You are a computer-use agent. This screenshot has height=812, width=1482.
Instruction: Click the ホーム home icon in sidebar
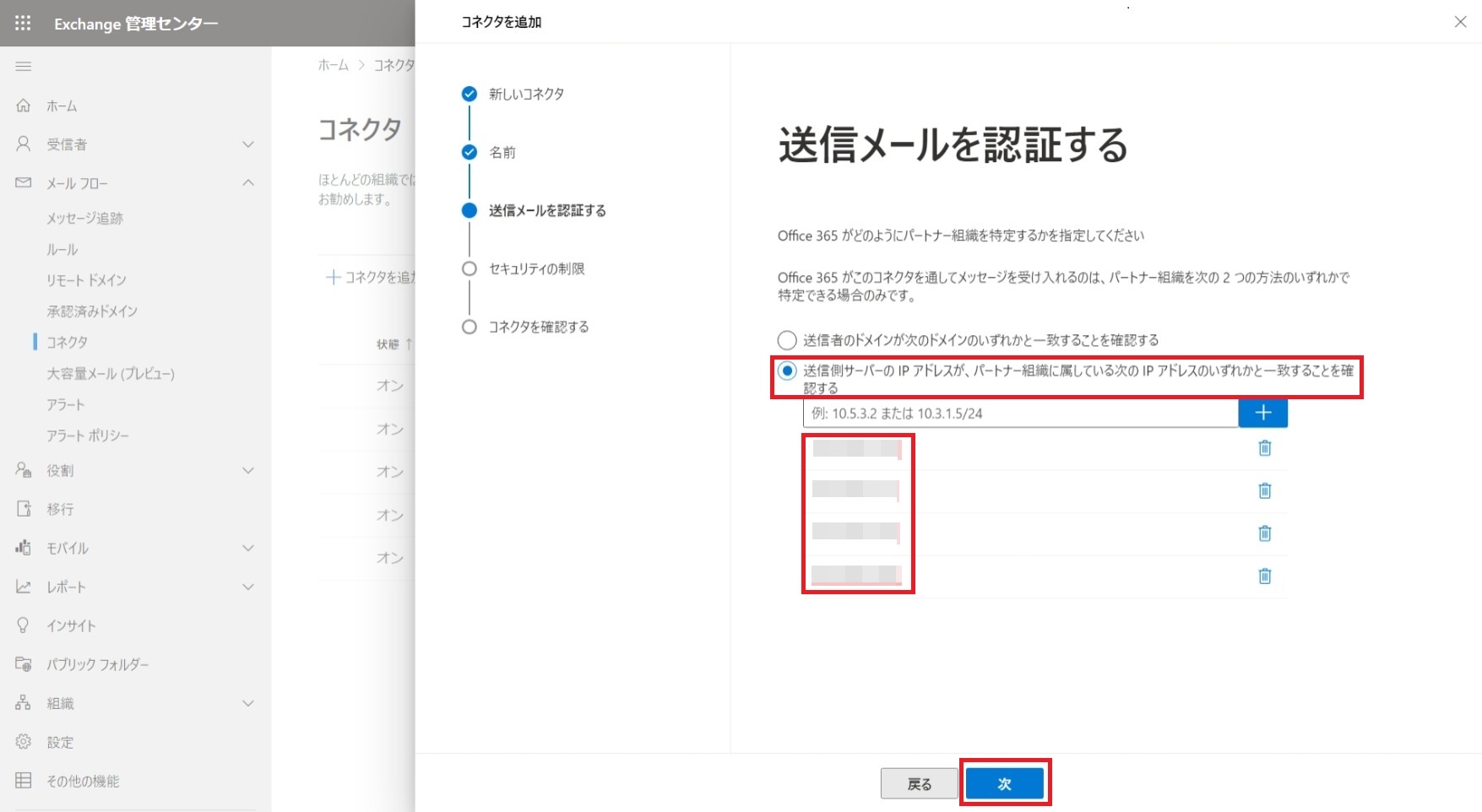pos(24,106)
